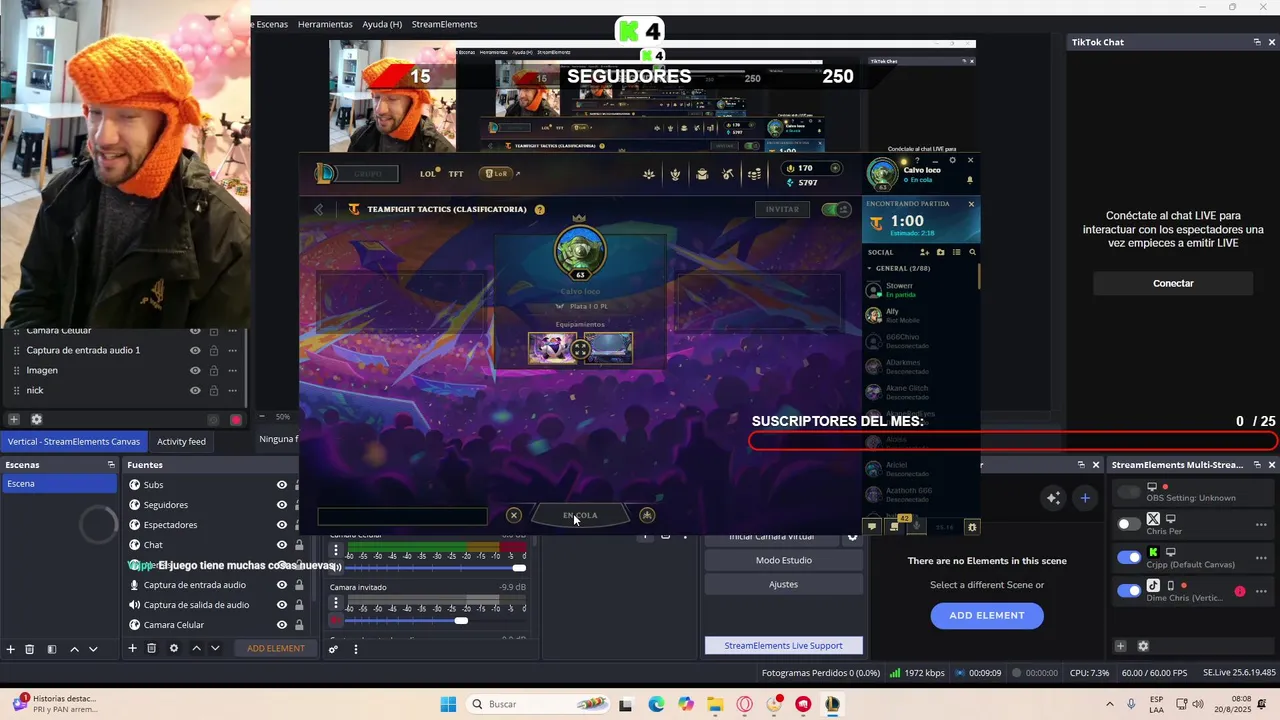
Task: Move scene down in Escenas panel
Action: 93,649
